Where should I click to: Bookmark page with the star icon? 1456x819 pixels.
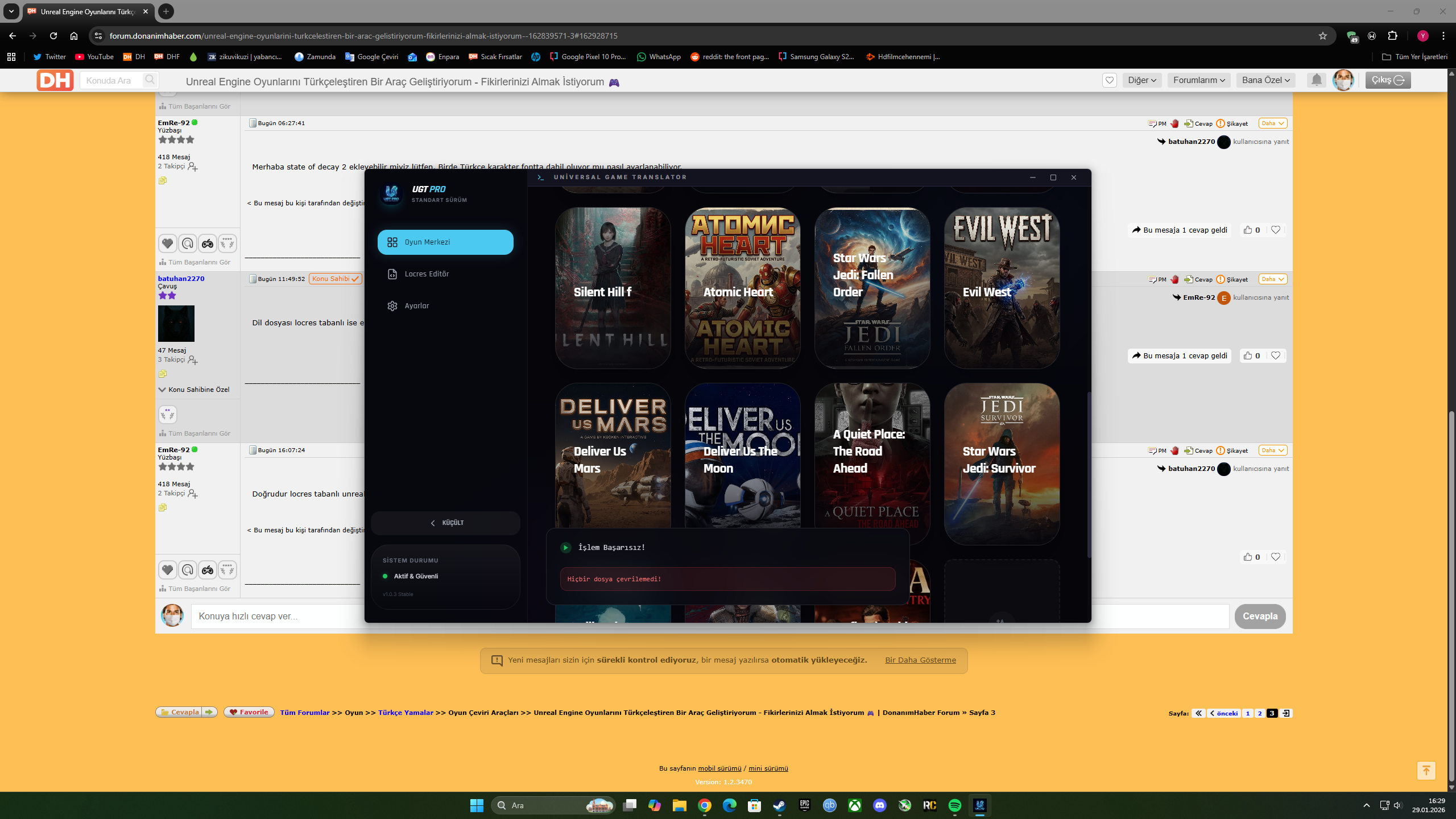click(x=1323, y=36)
